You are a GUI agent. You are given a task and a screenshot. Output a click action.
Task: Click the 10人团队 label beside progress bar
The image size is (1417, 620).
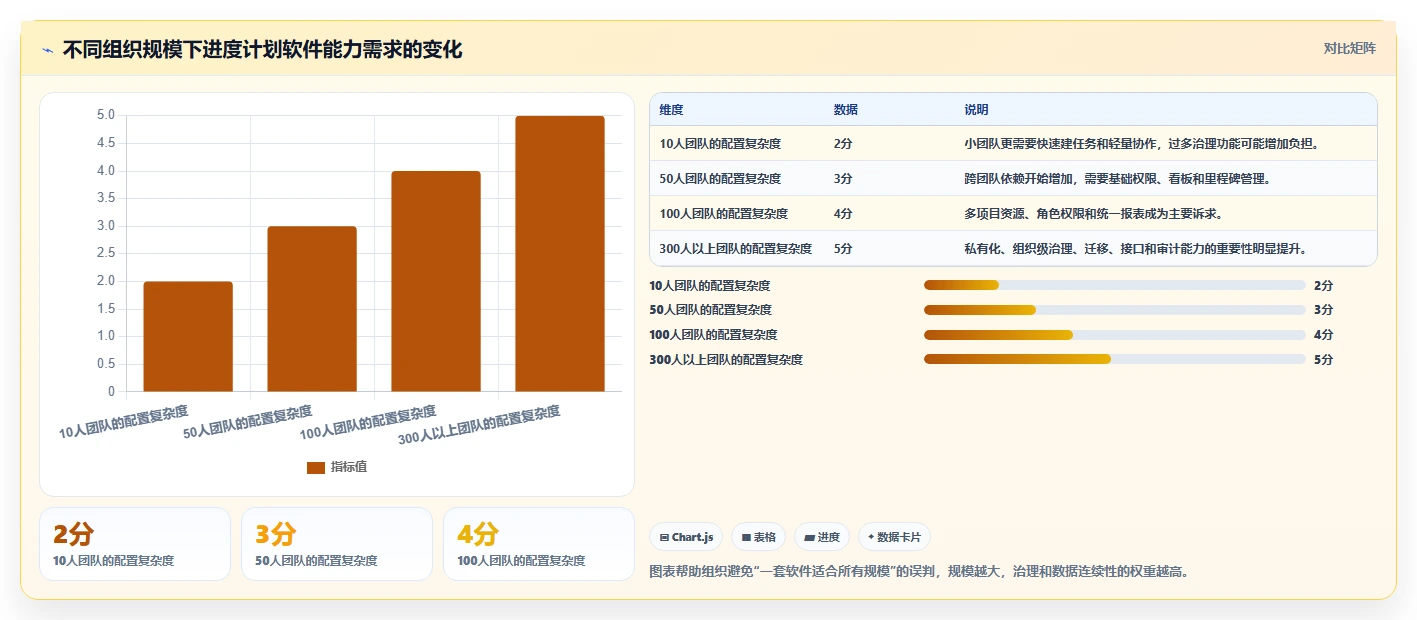click(x=710, y=286)
